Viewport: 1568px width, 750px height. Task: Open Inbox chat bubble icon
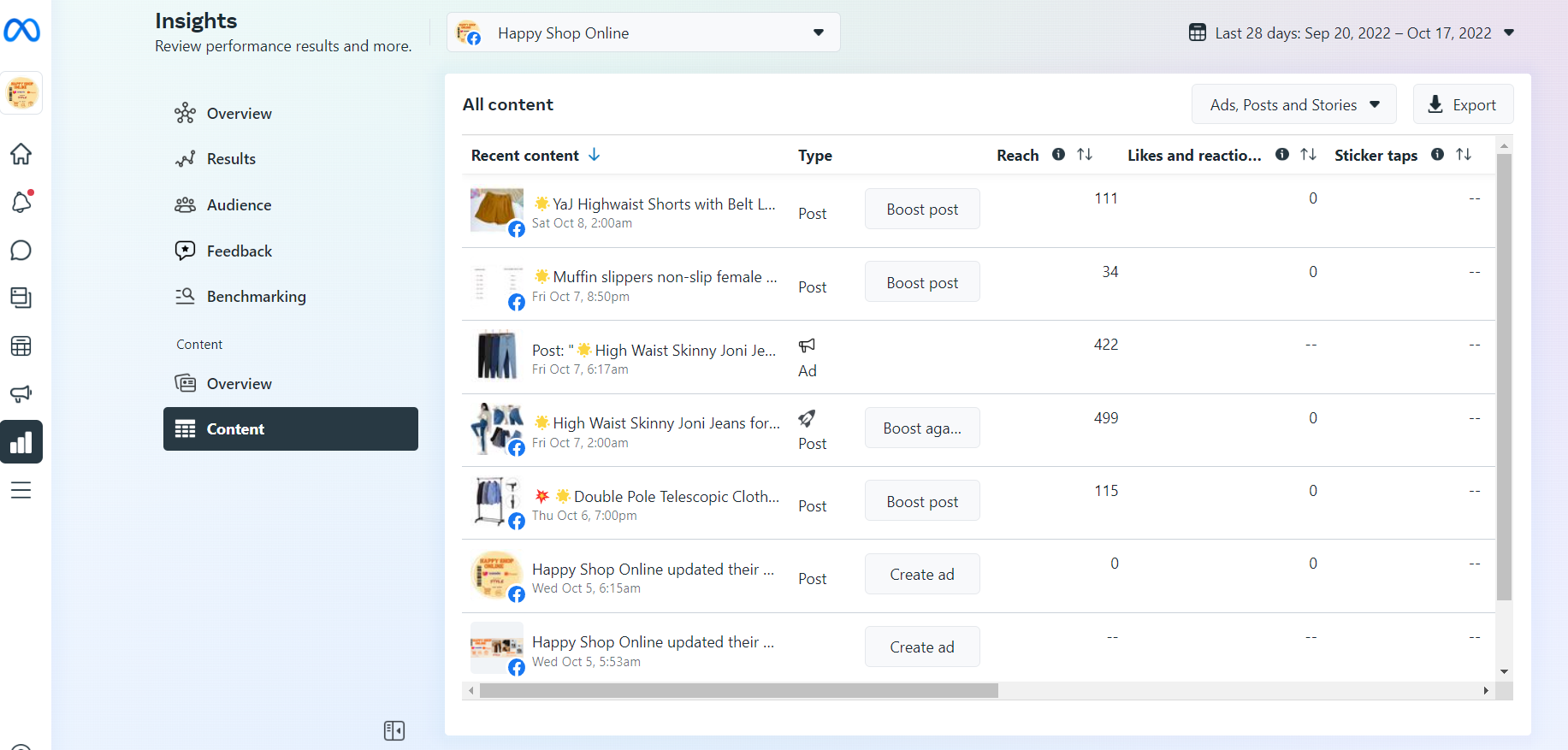click(x=21, y=251)
